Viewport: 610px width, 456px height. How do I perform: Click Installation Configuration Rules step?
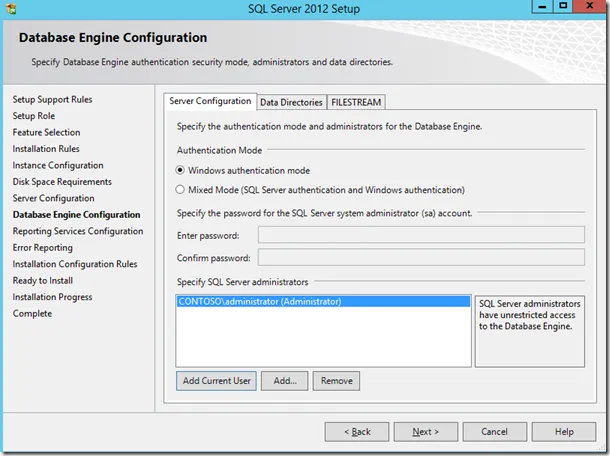tap(75, 264)
